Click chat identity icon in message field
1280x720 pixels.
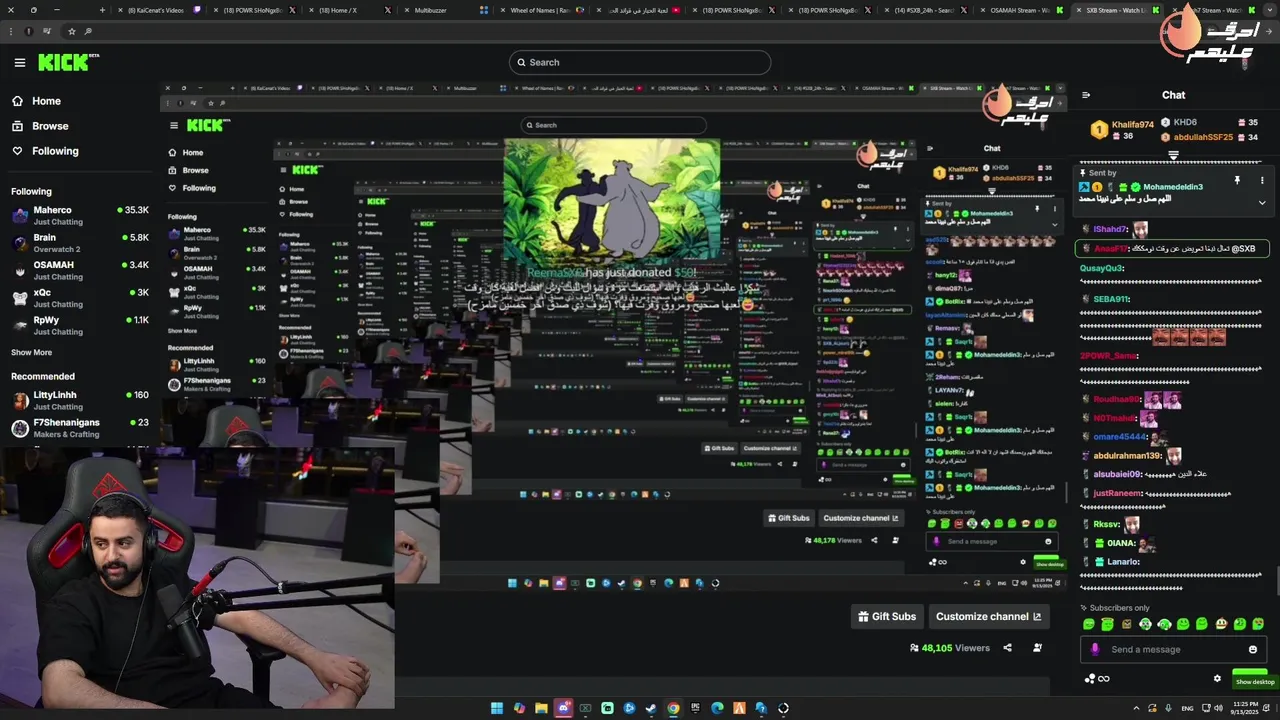(1095, 649)
